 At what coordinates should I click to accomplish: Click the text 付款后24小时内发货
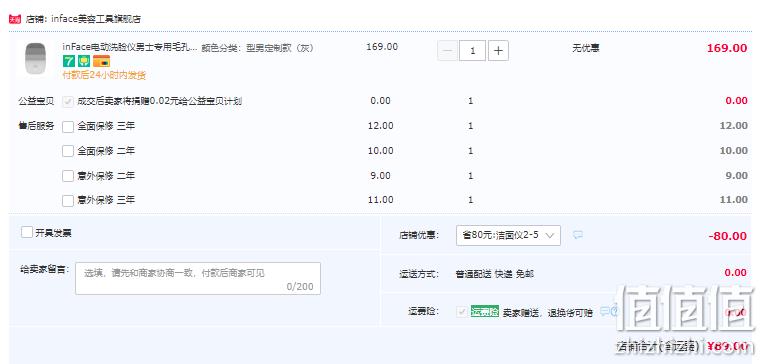pyautogui.click(x=104, y=75)
